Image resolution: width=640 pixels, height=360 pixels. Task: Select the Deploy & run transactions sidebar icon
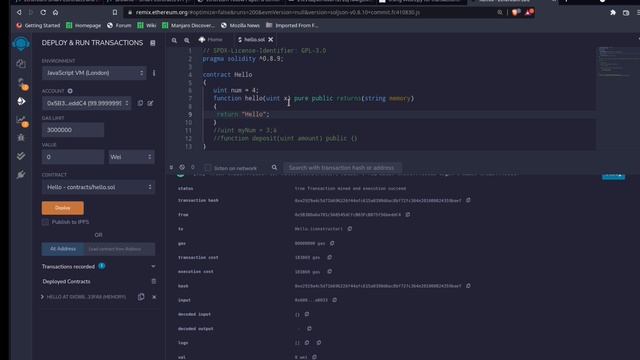pyautogui.click(x=21, y=101)
